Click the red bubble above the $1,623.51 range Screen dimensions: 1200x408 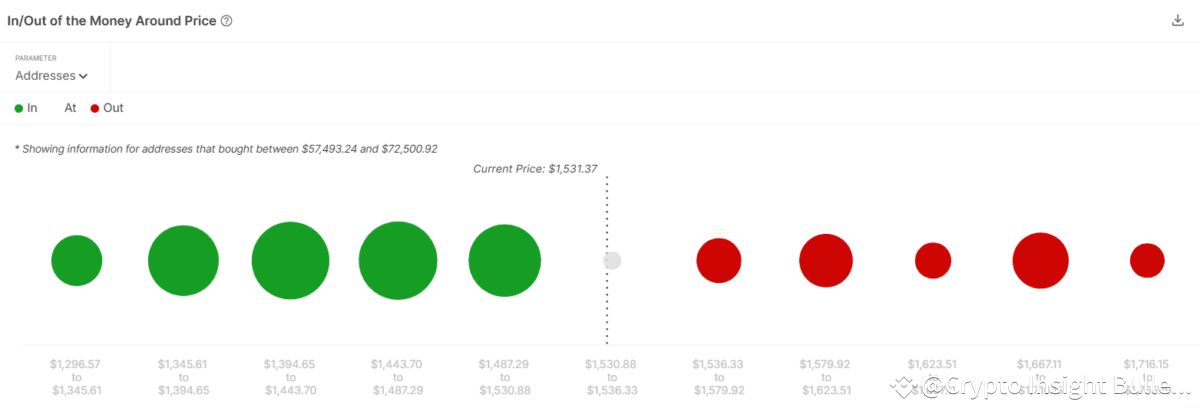click(x=933, y=261)
